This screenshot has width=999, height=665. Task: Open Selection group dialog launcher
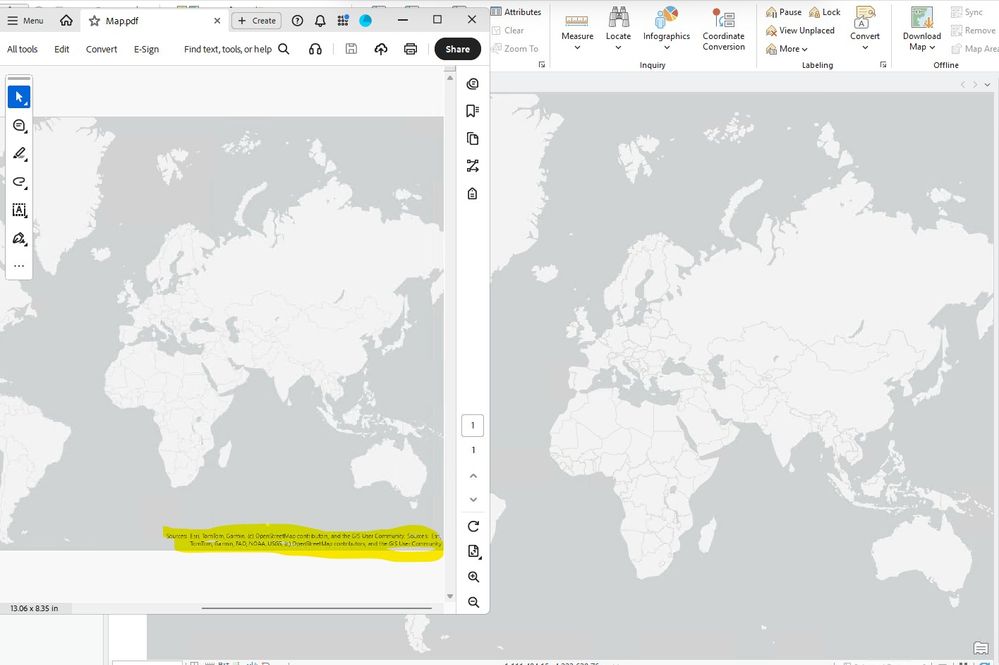point(542,64)
